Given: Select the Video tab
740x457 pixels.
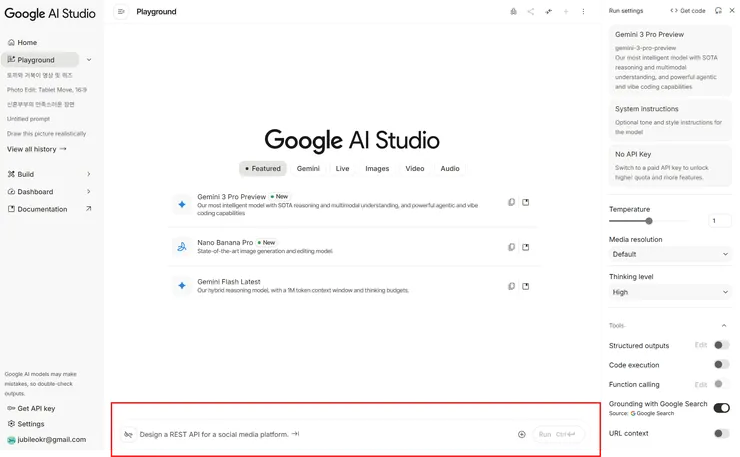Looking at the screenshot, I should coord(415,169).
